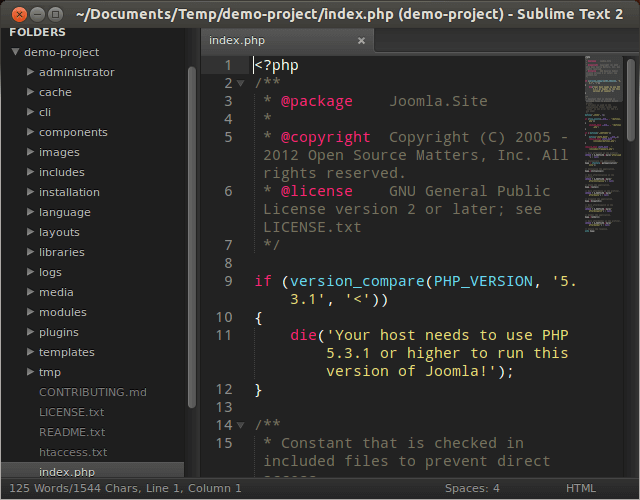Close the Sublime Text window
640x500 pixels.
point(19,15)
